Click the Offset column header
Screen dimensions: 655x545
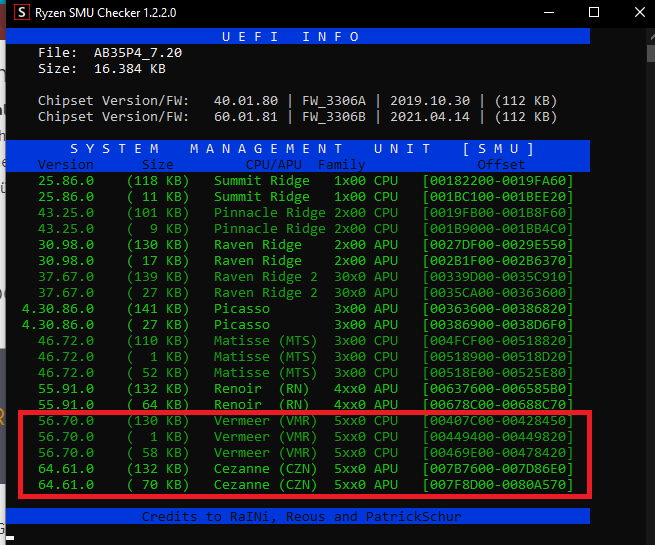(501, 165)
